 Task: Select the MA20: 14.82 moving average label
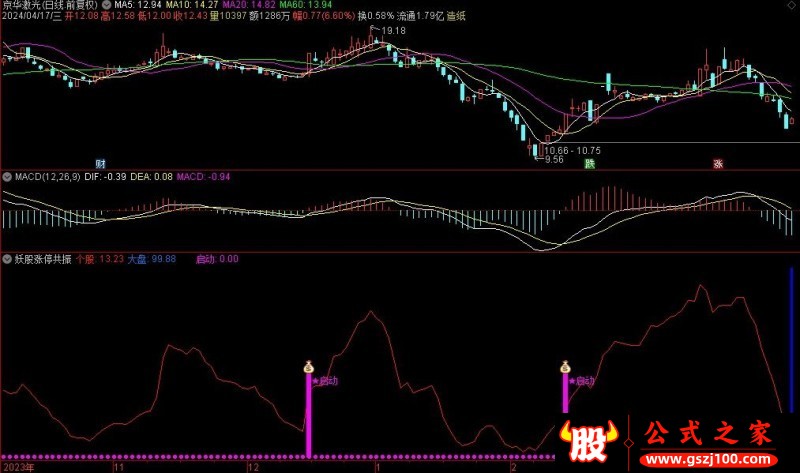pos(249,5)
